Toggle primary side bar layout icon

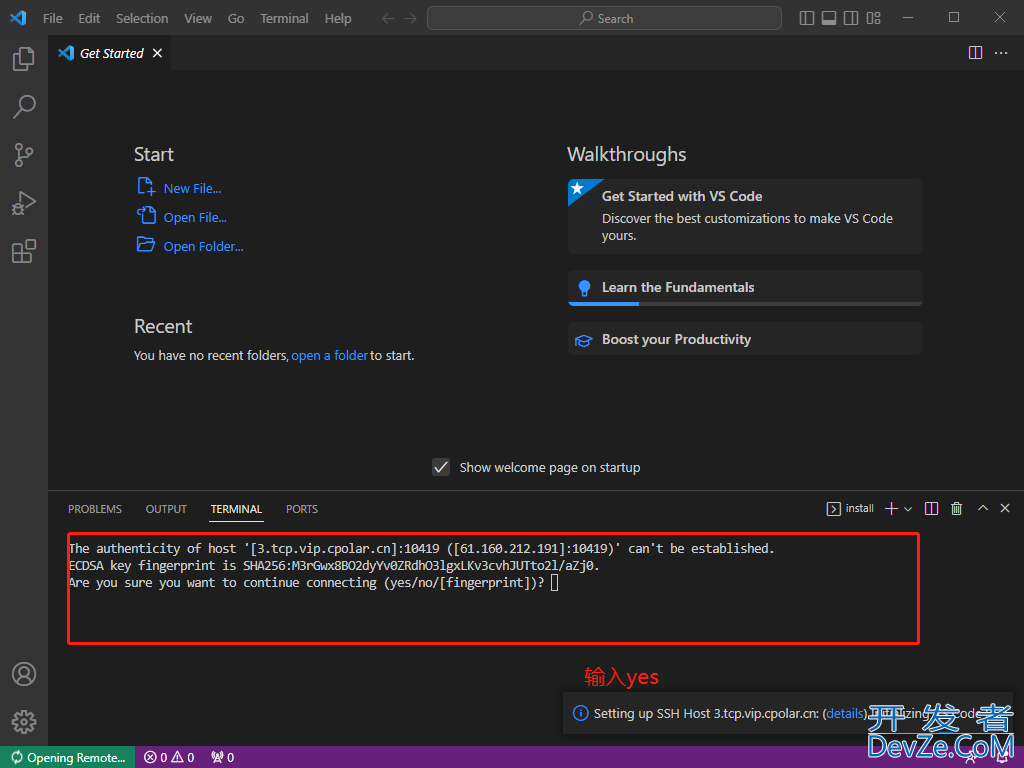tap(807, 18)
